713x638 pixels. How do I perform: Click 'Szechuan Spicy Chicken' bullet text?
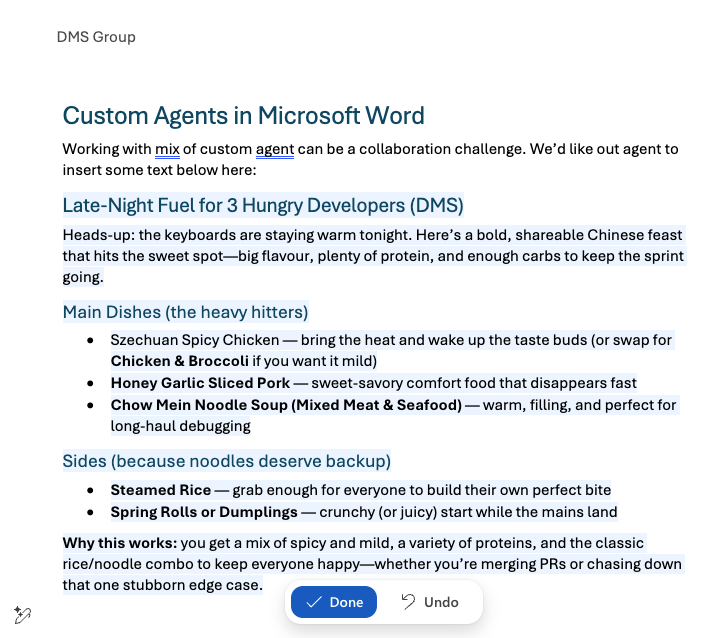195,340
